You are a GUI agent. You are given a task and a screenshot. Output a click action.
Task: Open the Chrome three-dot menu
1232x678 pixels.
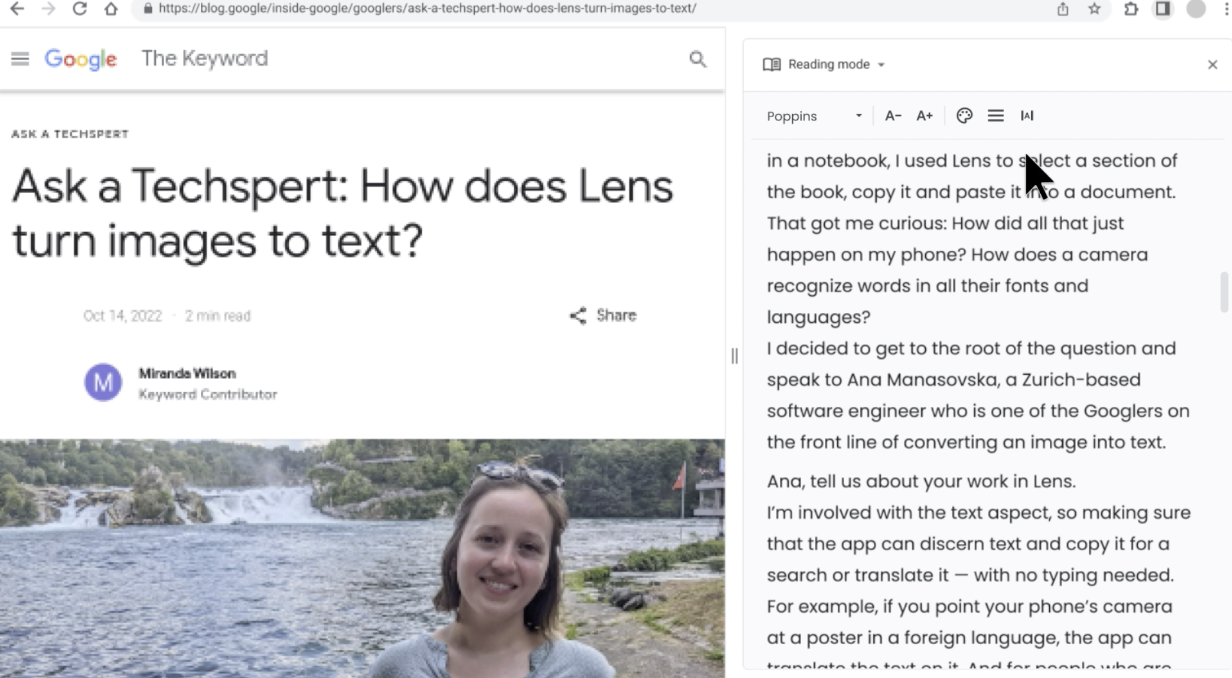tap(1226, 9)
